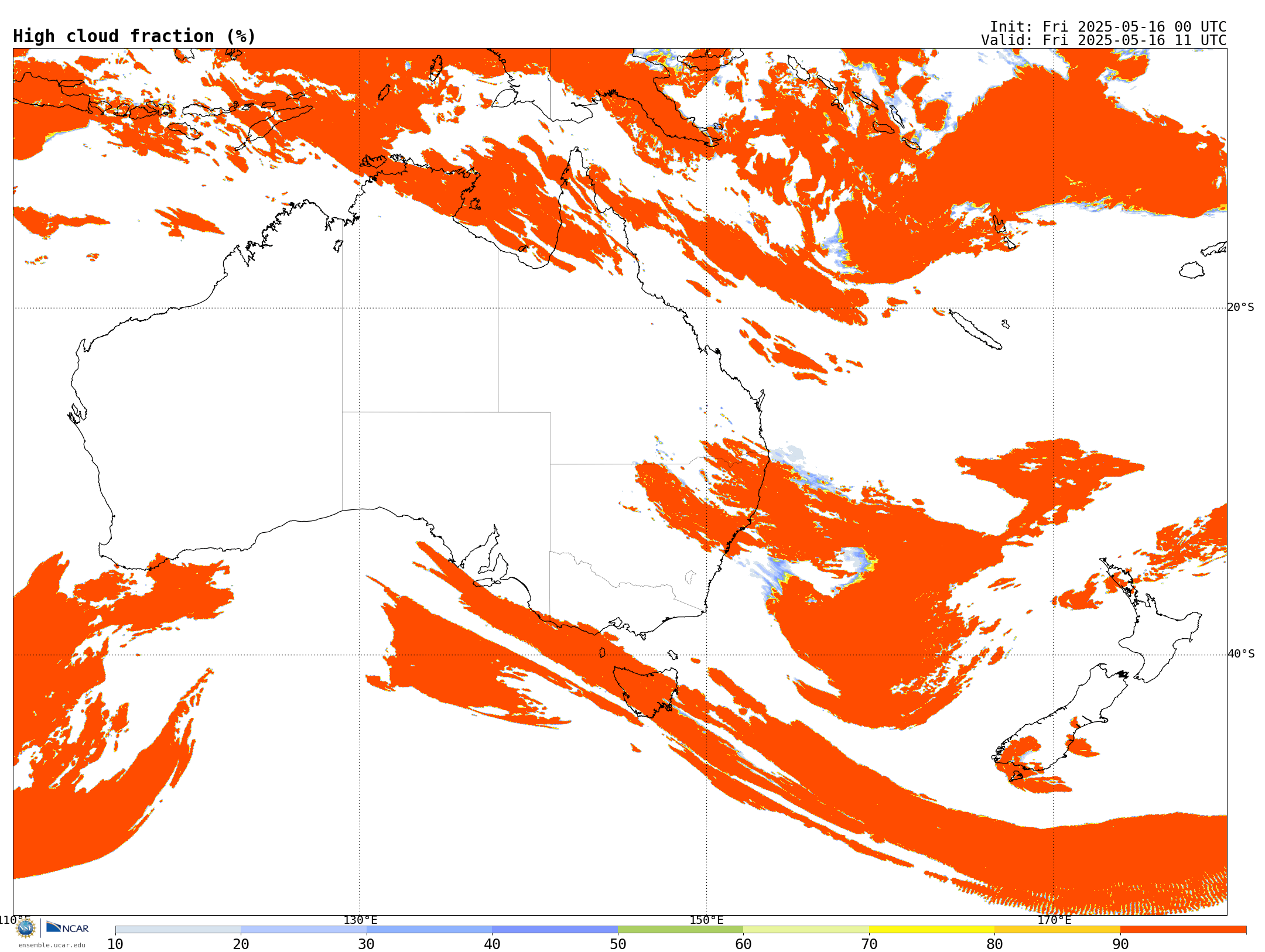The height and width of the screenshot is (952, 1265).
Task: Click New Caledonia island outline
Action: (x=975, y=330)
